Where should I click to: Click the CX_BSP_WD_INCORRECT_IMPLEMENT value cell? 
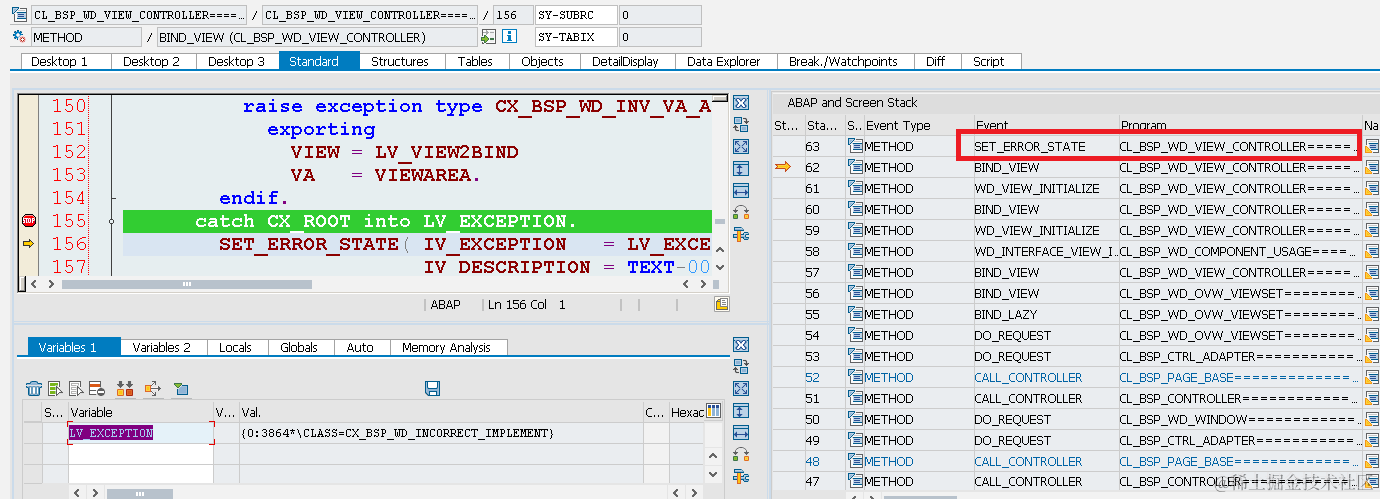(x=440, y=433)
